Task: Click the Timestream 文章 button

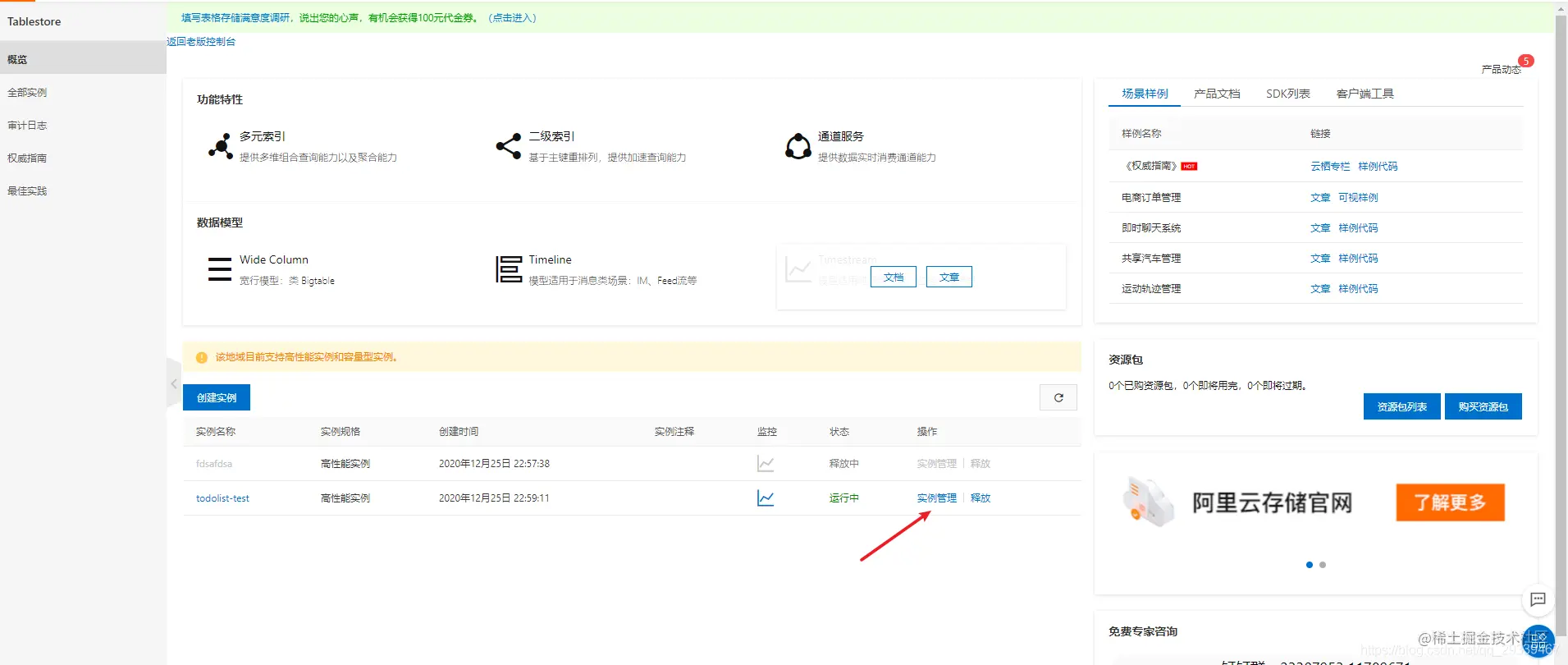Action: click(x=949, y=277)
